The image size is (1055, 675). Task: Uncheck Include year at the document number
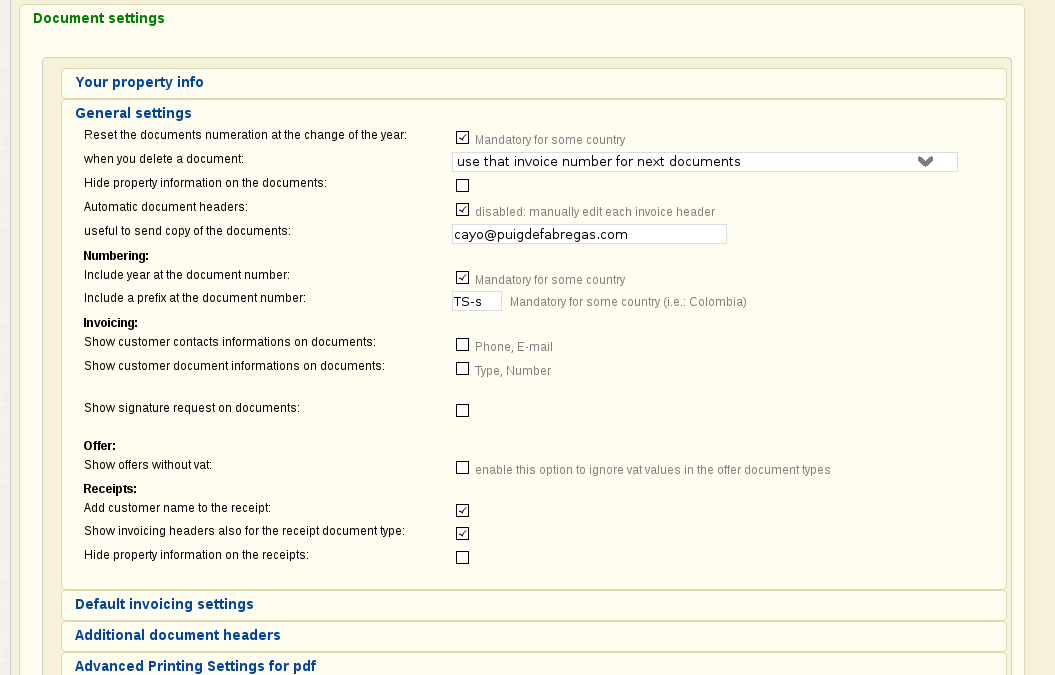(462, 278)
